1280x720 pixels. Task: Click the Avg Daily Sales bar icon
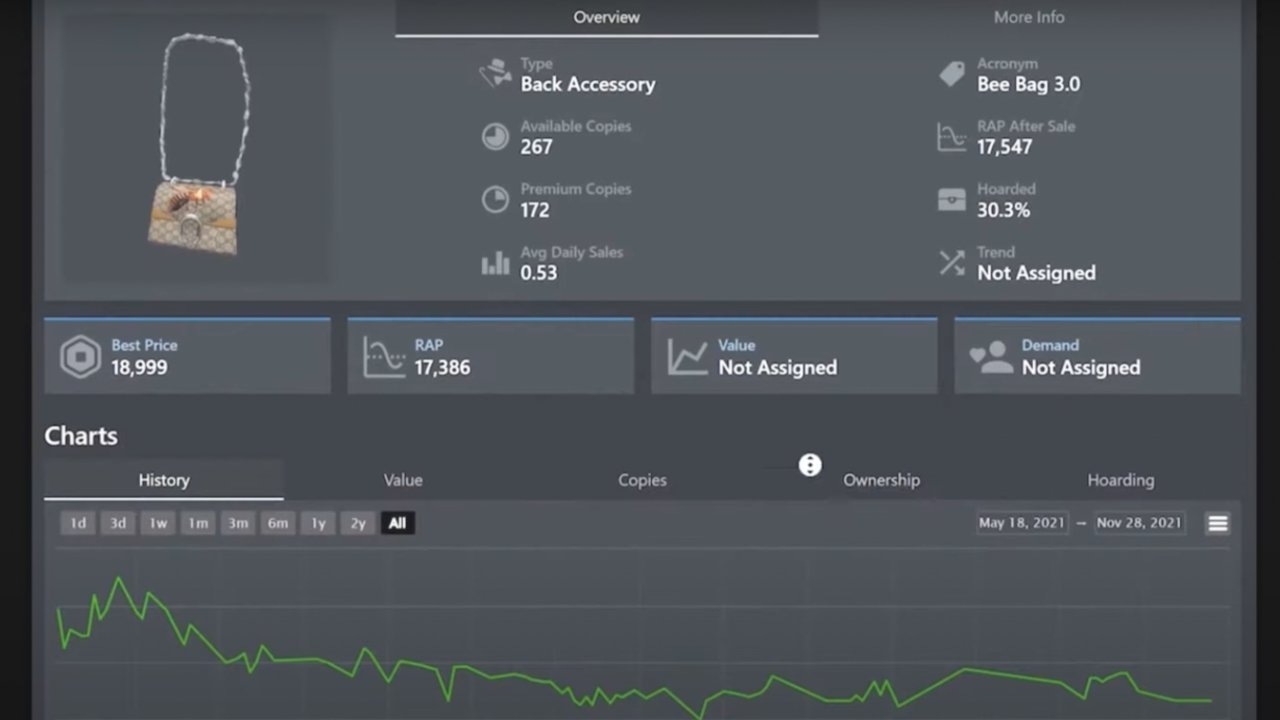pyautogui.click(x=495, y=263)
